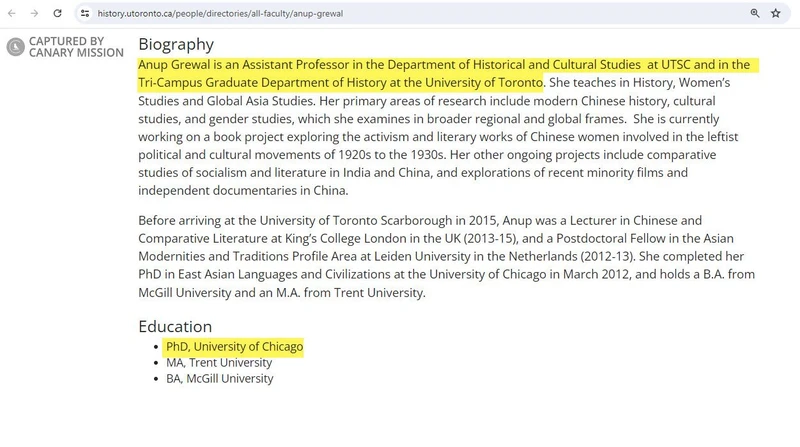
Task: Click the zoom magnifier icon in address bar
Action: tap(755, 13)
